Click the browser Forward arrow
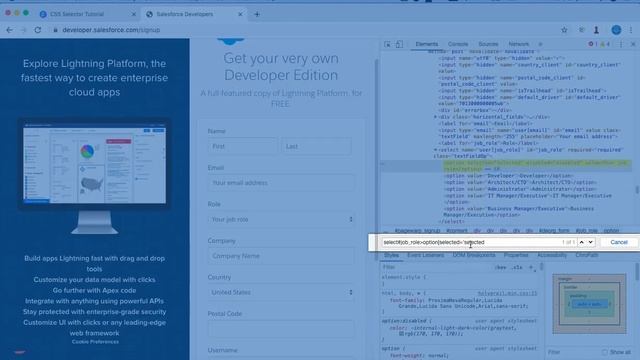This screenshot has width=640, height=360. click(x=23, y=30)
